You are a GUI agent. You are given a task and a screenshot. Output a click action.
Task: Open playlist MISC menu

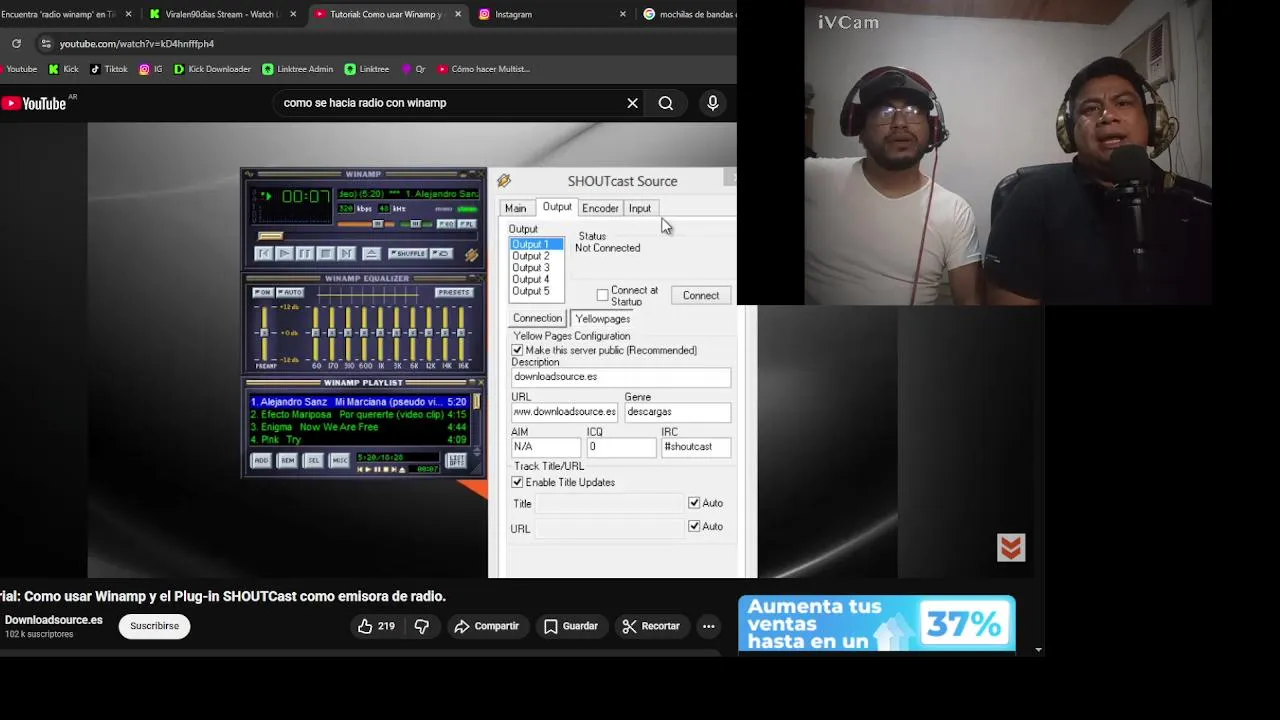click(x=340, y=460)
